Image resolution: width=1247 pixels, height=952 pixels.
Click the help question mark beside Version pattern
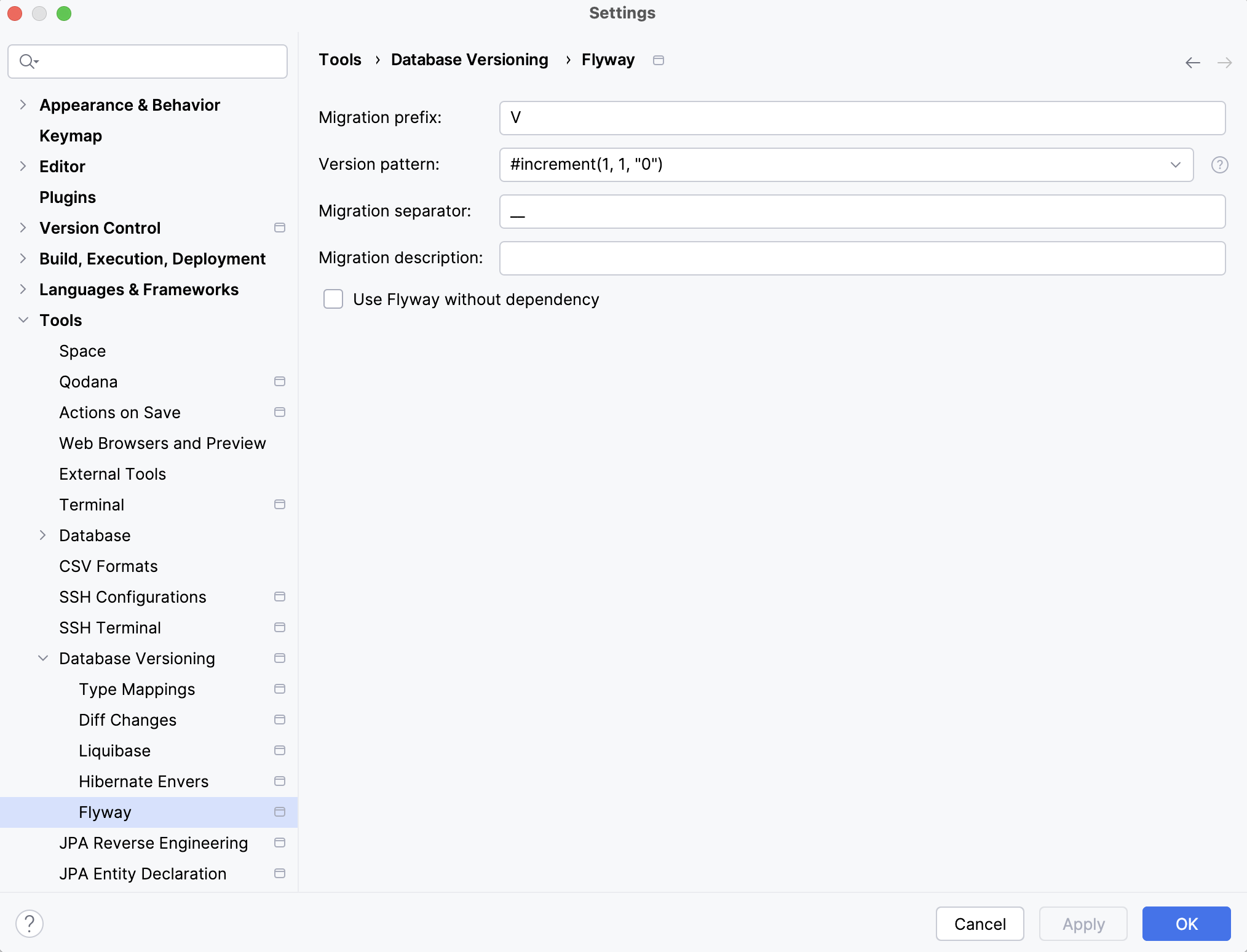(x=1219, y=165)
